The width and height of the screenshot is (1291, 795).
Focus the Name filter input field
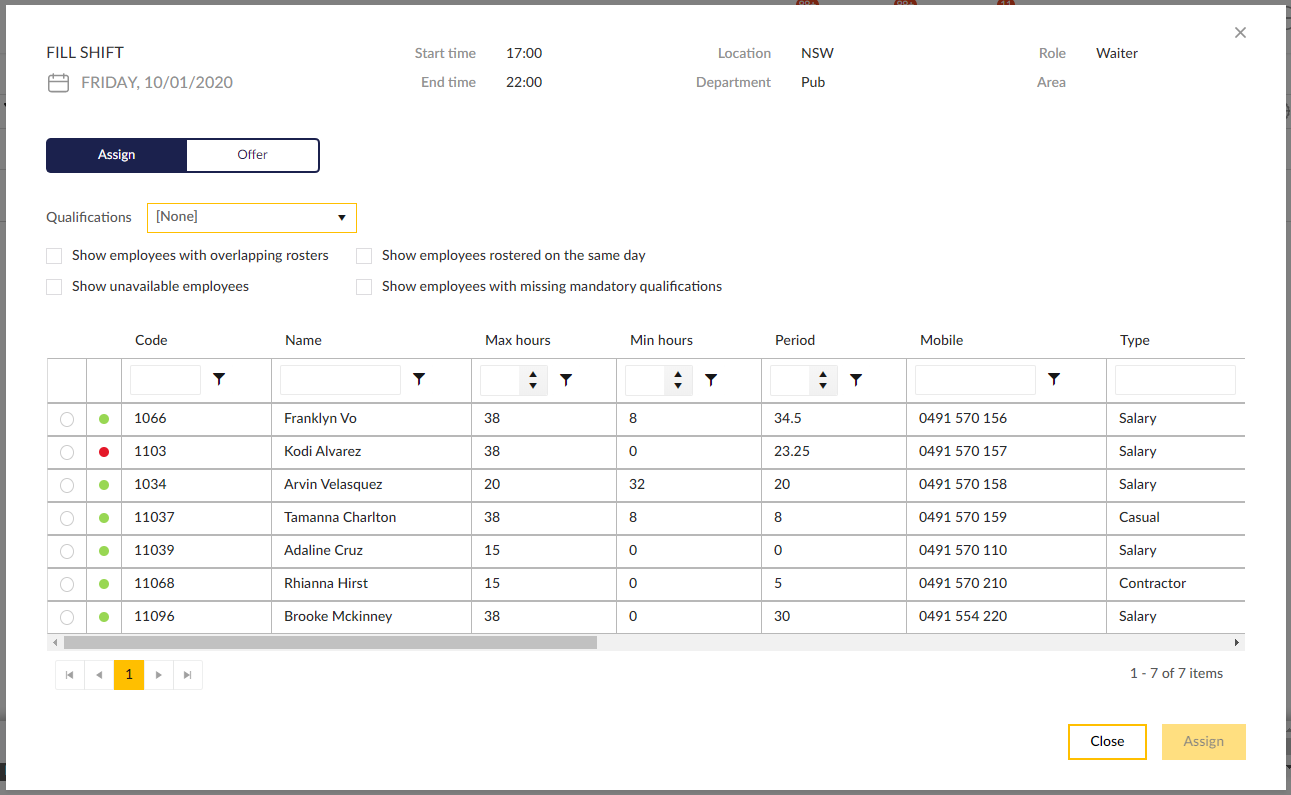tap(340, 380)
